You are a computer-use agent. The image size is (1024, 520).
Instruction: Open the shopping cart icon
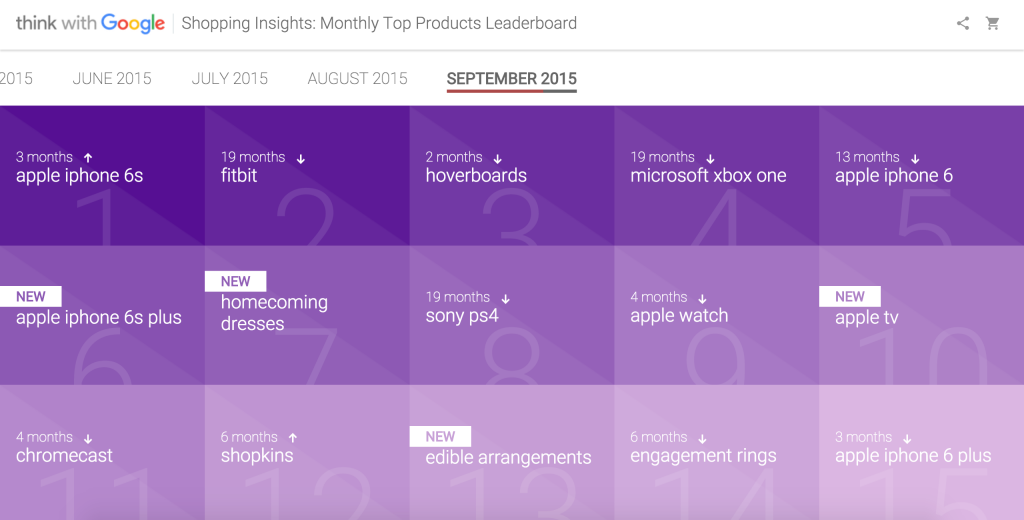(x=993, y=24)
